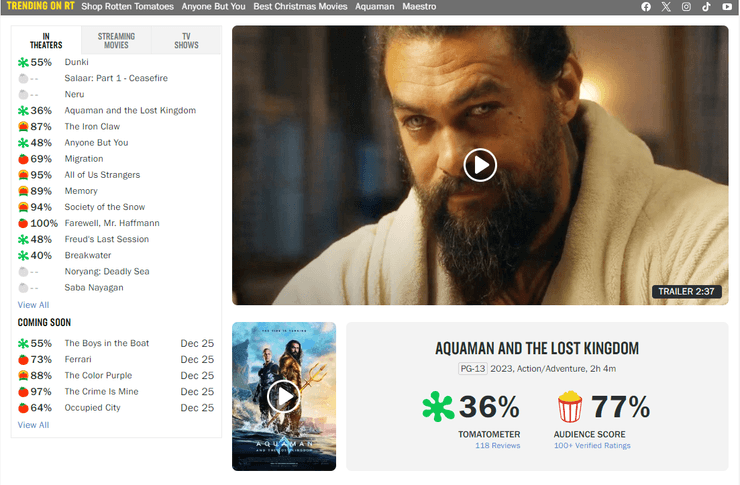
Task: Open the Ferrari coming soon link
Action: point(78,360)
